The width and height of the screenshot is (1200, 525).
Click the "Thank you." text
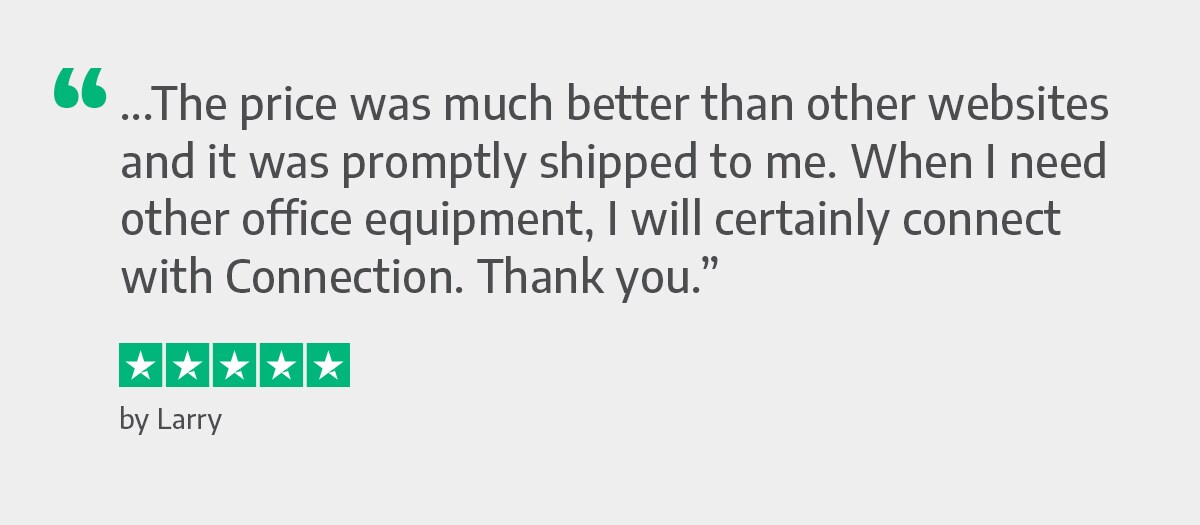(x=585, y=277)
